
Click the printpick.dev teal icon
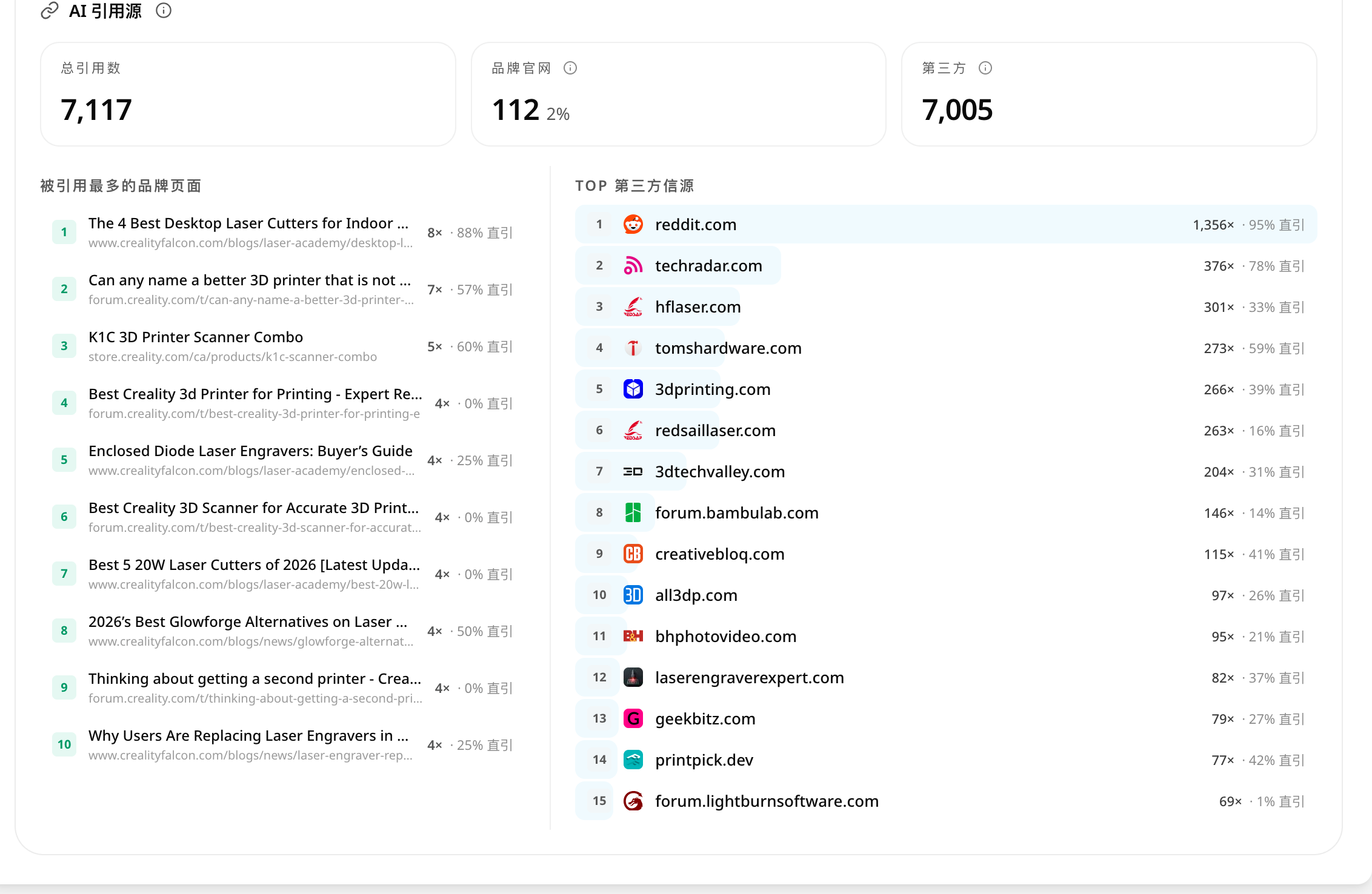(x=633, y=760)
